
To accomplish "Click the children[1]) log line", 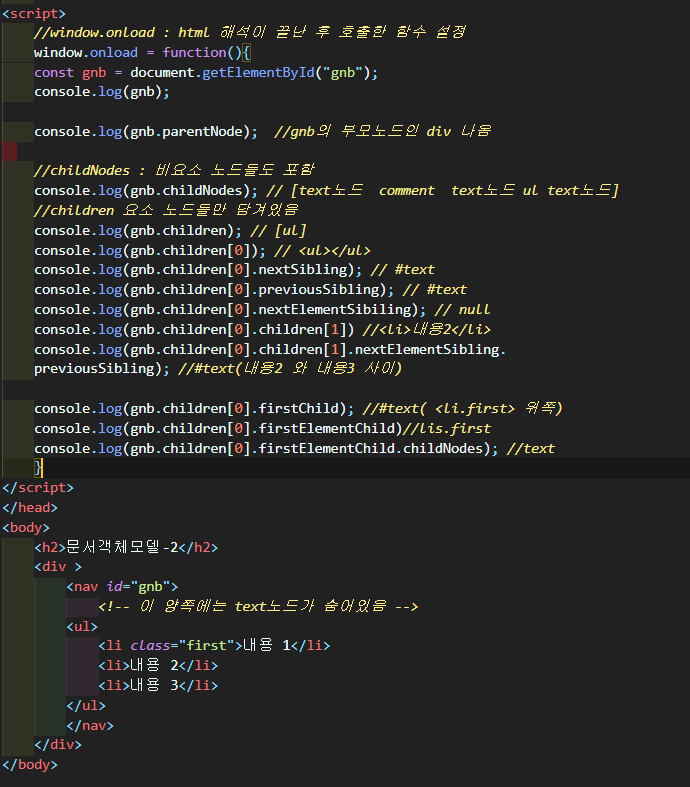I will [262, 330].
